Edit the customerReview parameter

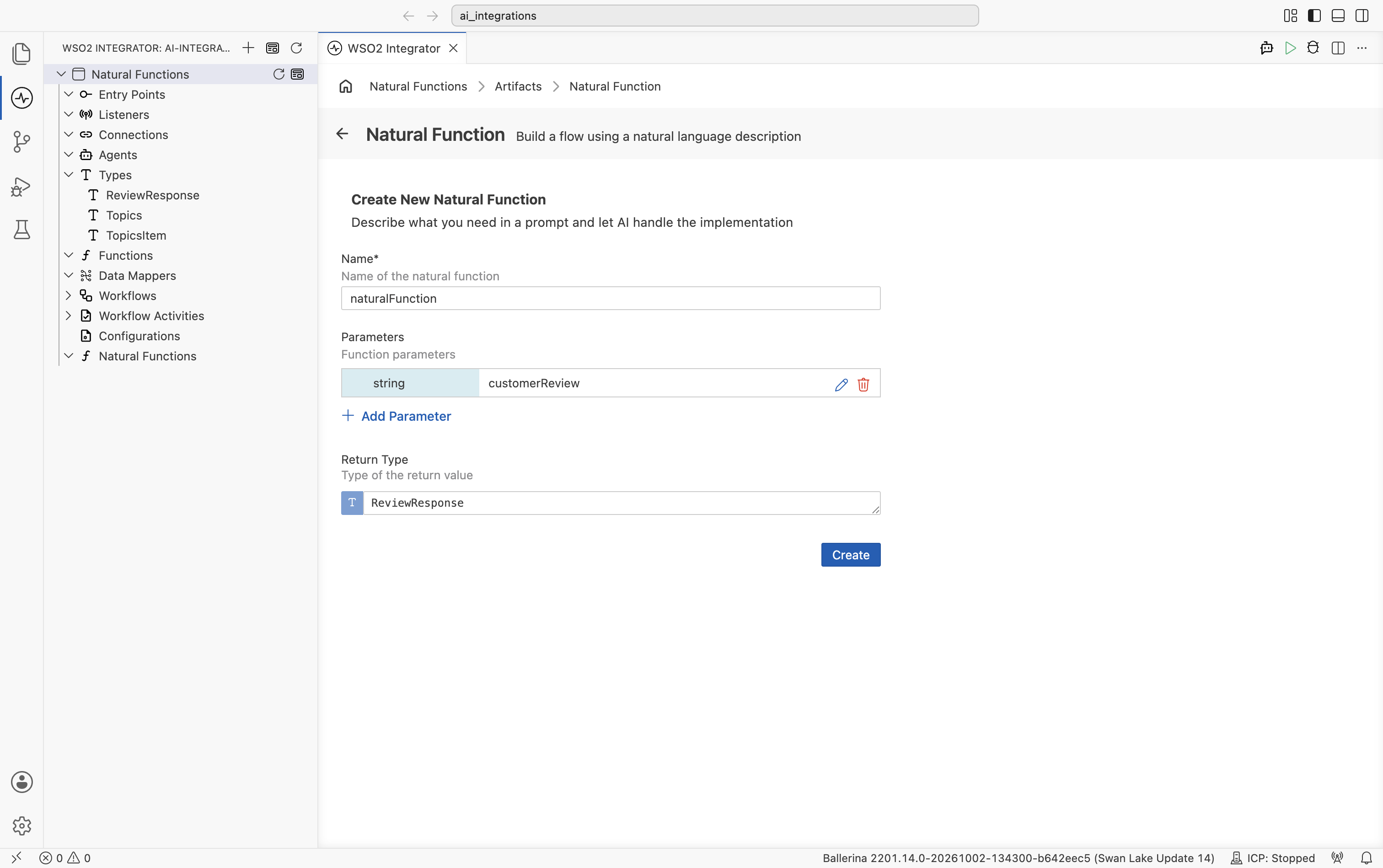pos(841,384)
